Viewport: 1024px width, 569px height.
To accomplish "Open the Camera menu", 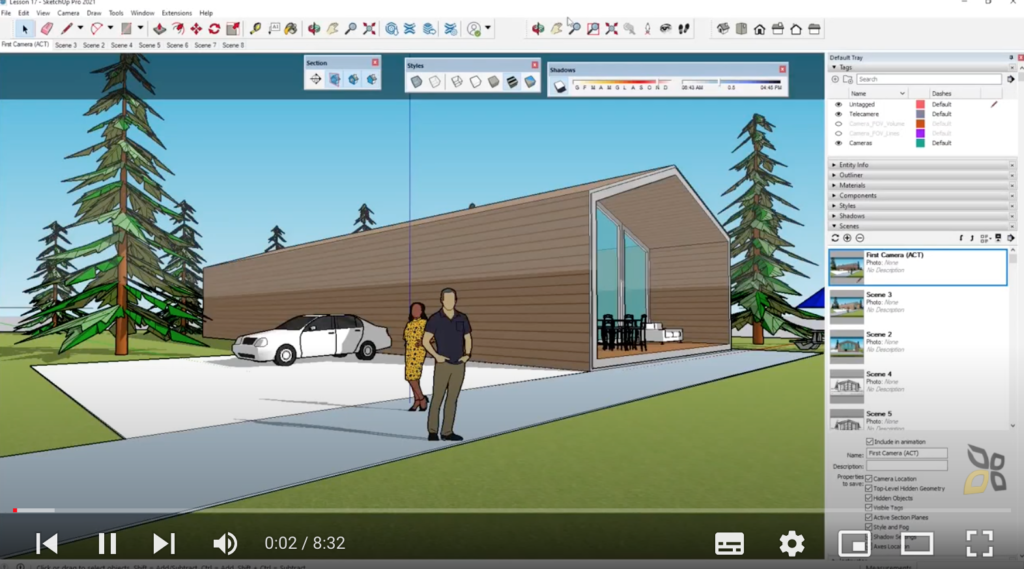I will tap(68, 13).
